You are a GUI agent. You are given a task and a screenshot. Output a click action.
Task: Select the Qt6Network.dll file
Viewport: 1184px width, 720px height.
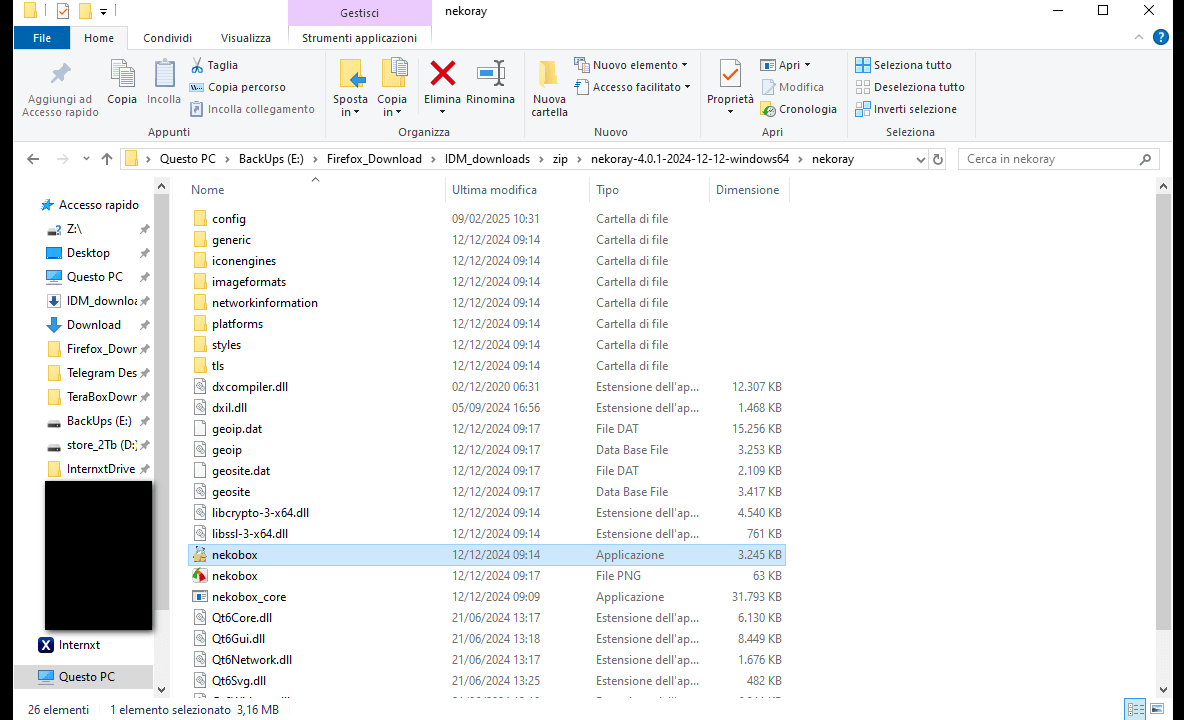(x=487, y=660)
